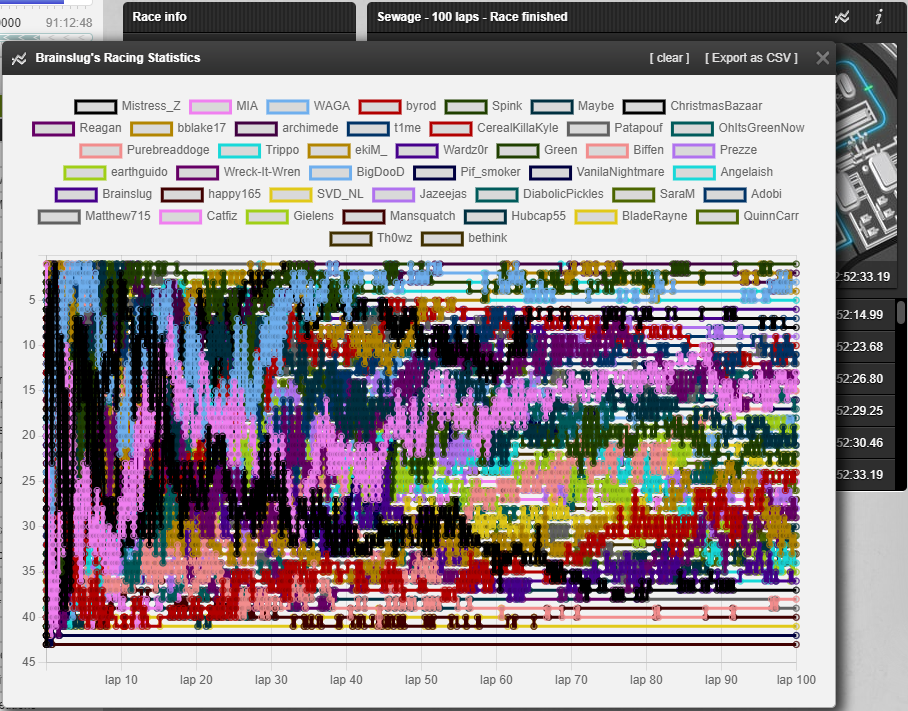Viewport: 908px width, 711px height.
Task: Click the info icon in race header
Action: (878, 17)
